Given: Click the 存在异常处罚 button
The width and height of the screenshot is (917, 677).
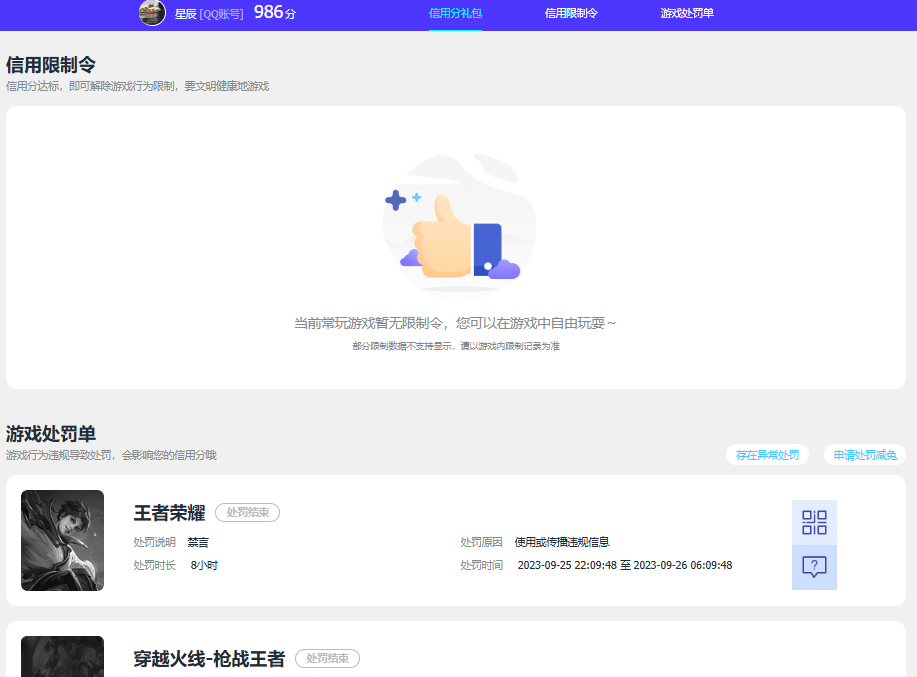Looking at the screenshot, I should 767,455.
